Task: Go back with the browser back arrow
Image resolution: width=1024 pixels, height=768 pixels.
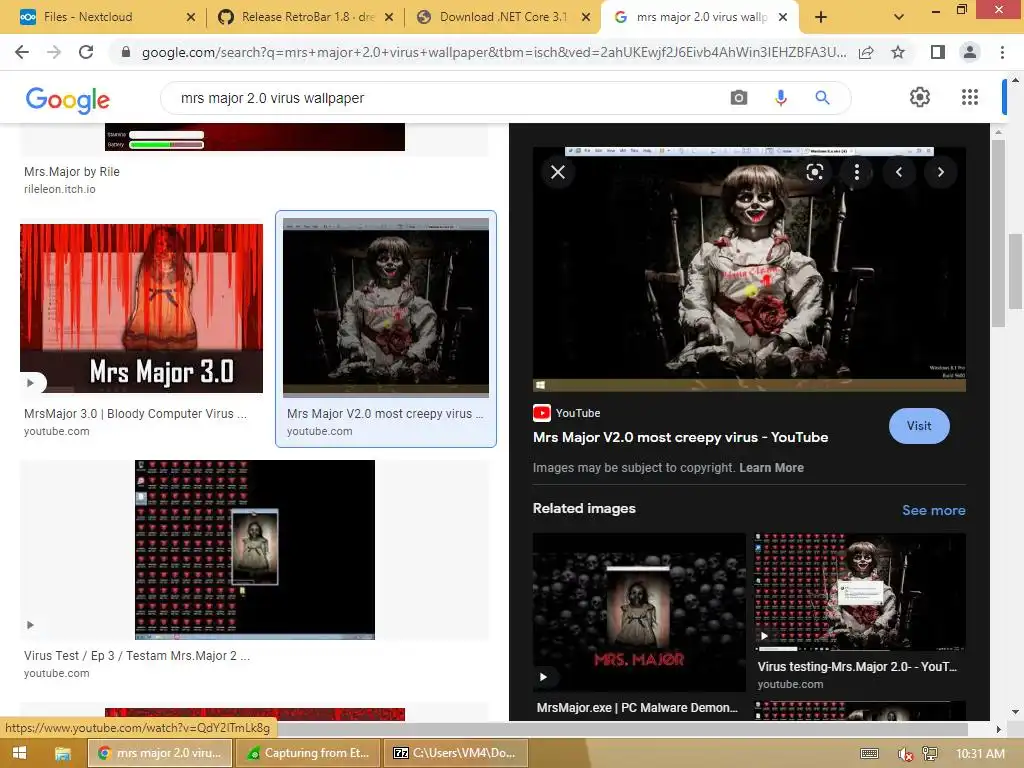Action: tap(22, 52)
